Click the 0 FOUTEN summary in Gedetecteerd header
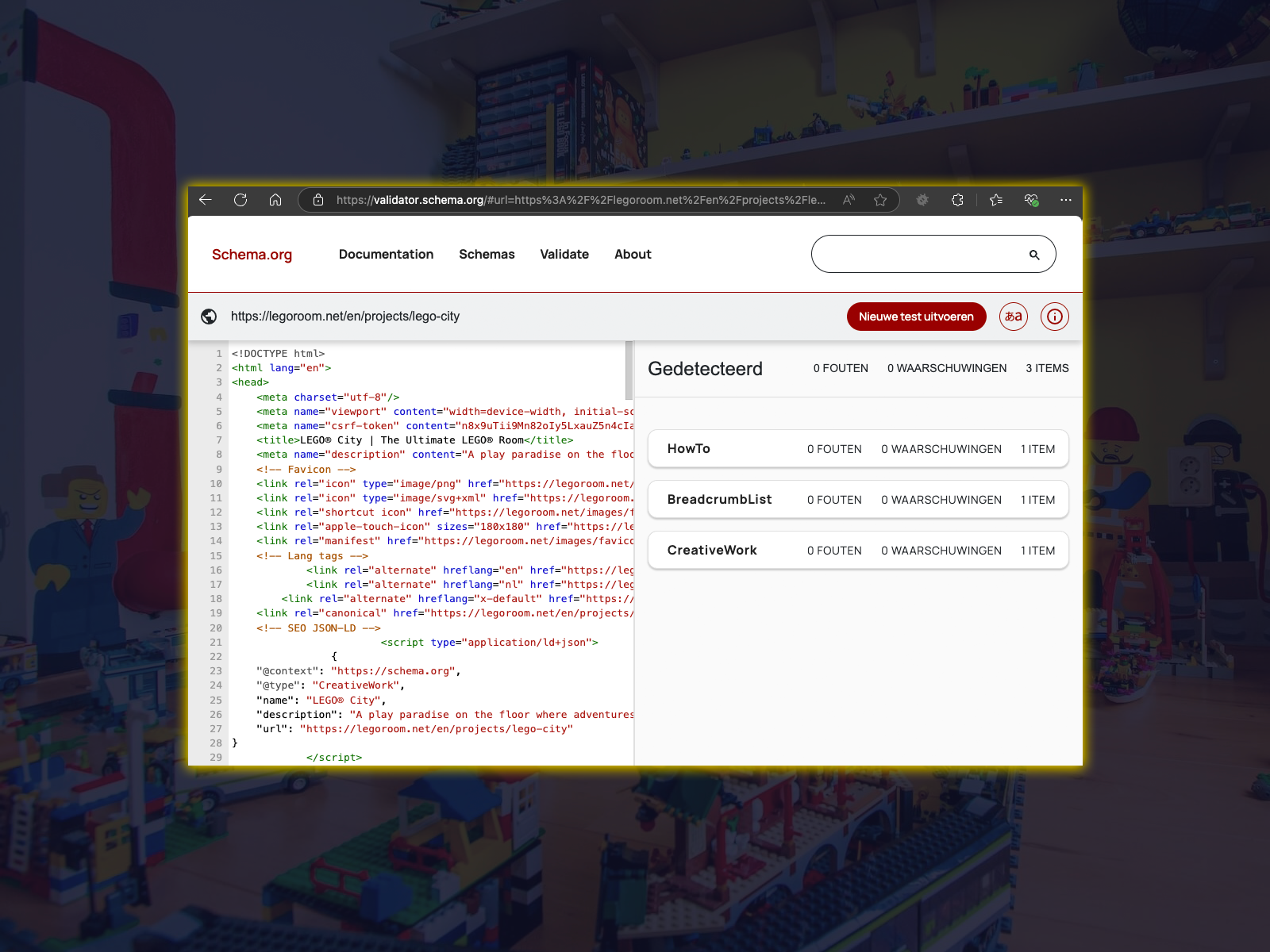 841,368
